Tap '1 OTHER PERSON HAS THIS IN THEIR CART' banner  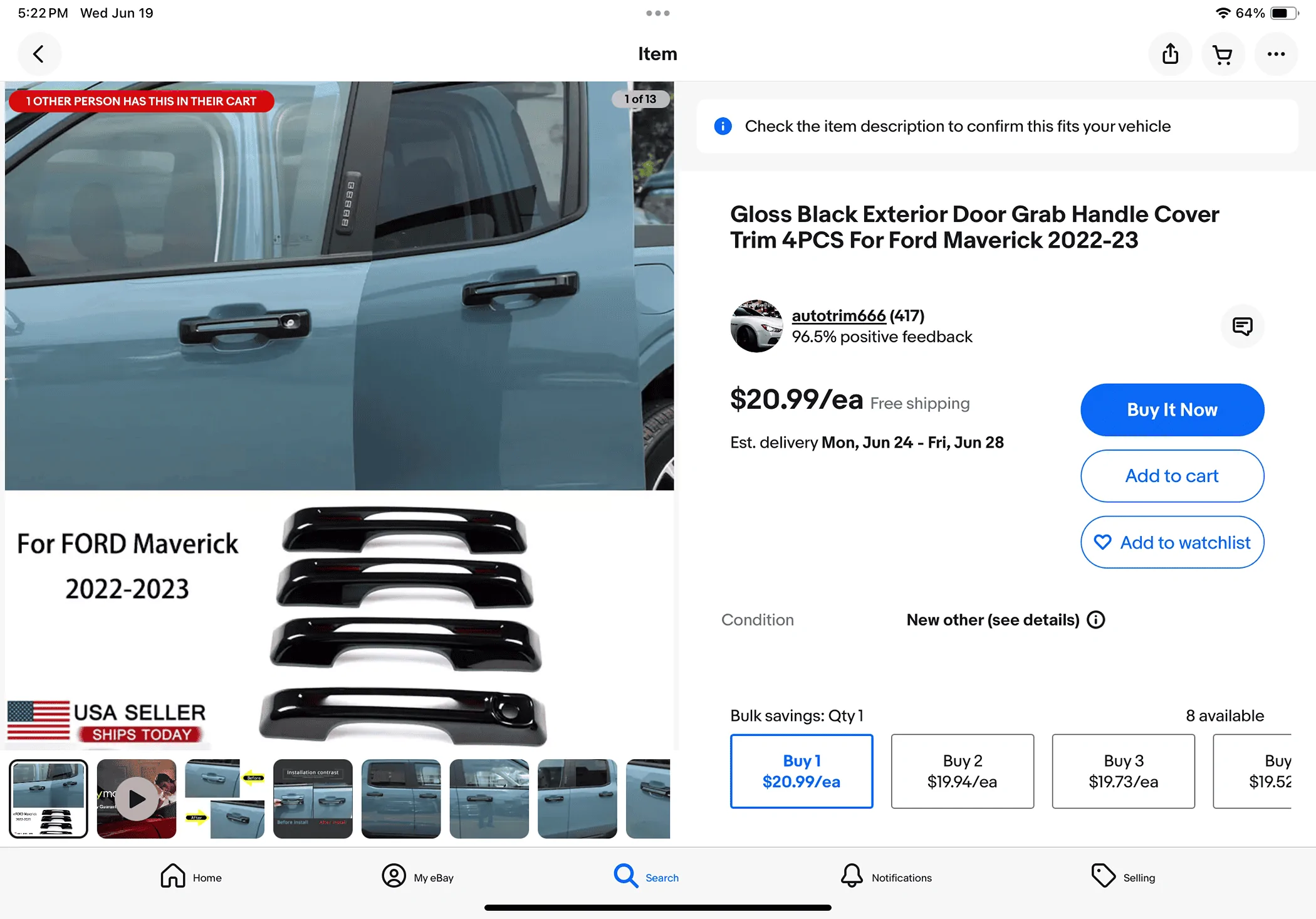click(x=141, y=101)
